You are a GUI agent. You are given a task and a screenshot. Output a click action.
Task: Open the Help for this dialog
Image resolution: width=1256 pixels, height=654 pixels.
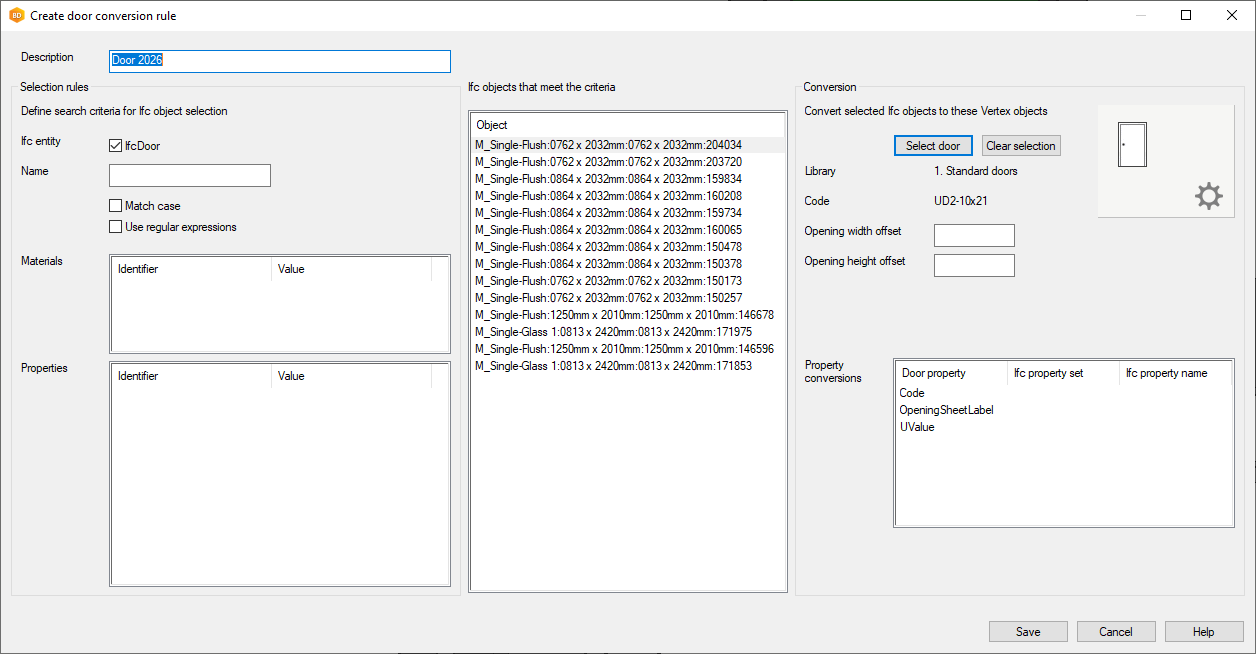[x=1204, y=631]
